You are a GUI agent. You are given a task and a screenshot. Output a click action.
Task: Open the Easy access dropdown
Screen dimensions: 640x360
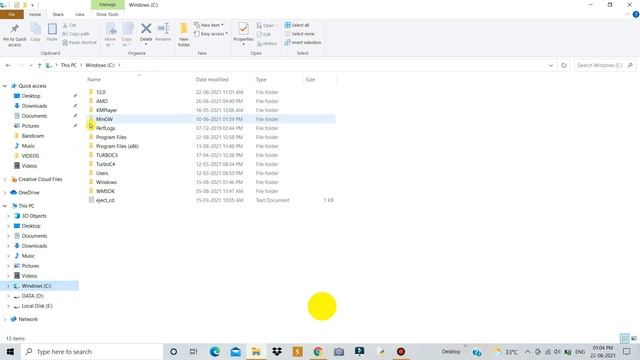(x=211, y=34)
